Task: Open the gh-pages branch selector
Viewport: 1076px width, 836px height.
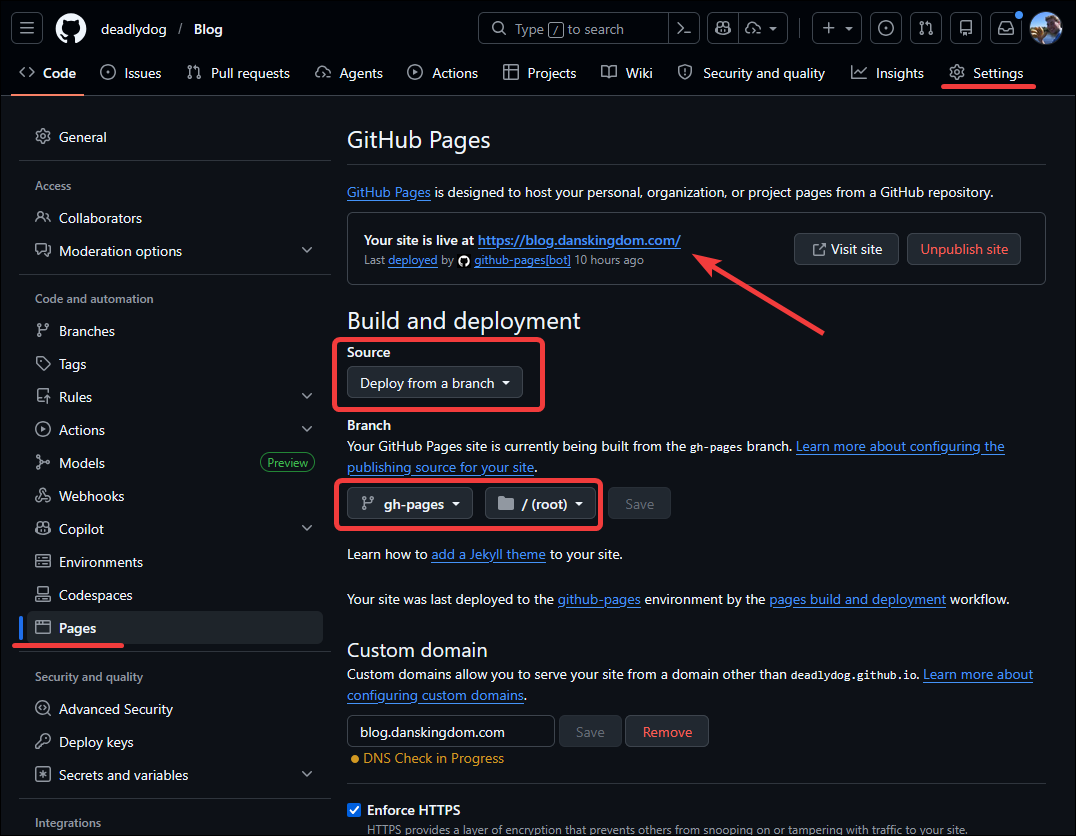Action: [408, 503]
